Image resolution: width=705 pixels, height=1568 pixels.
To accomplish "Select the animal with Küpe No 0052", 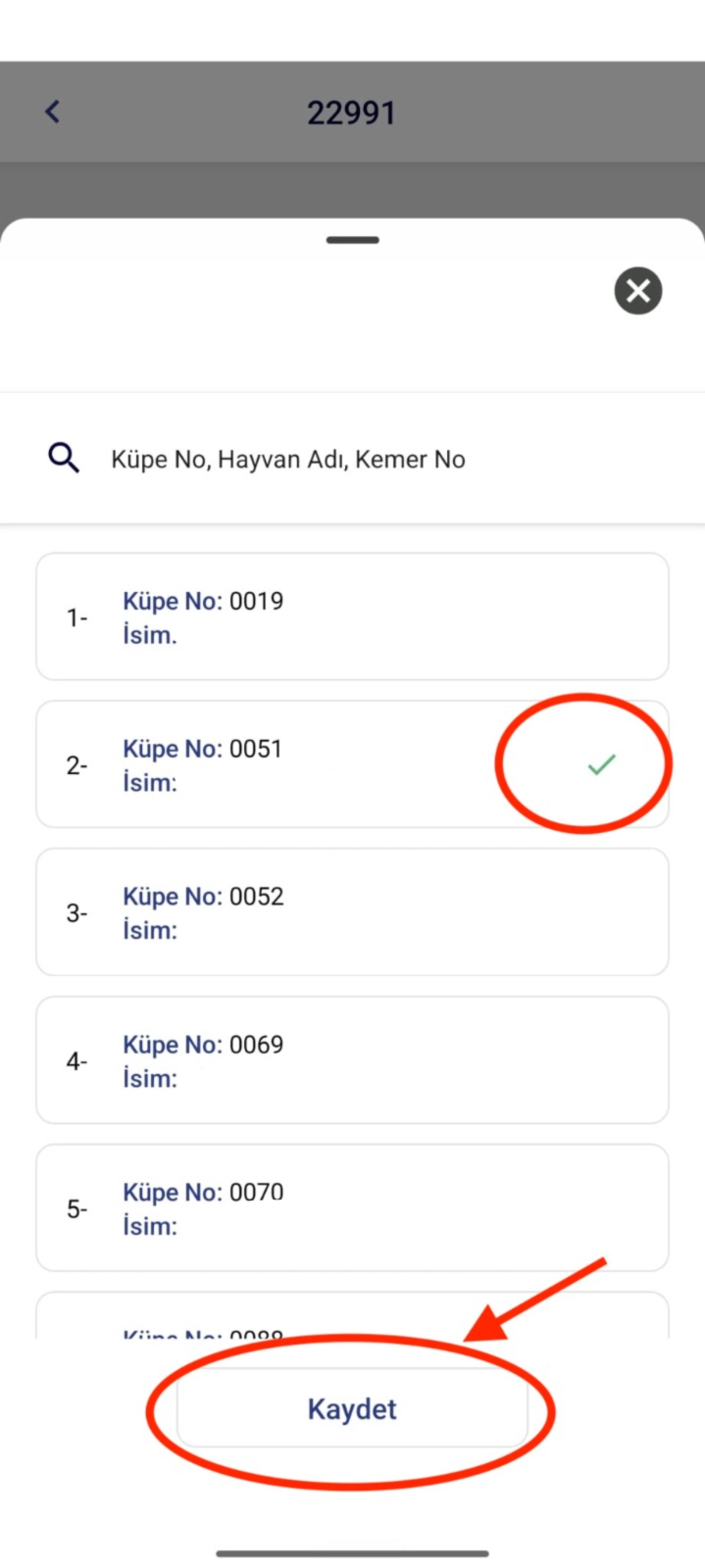I will coord(352,911).
